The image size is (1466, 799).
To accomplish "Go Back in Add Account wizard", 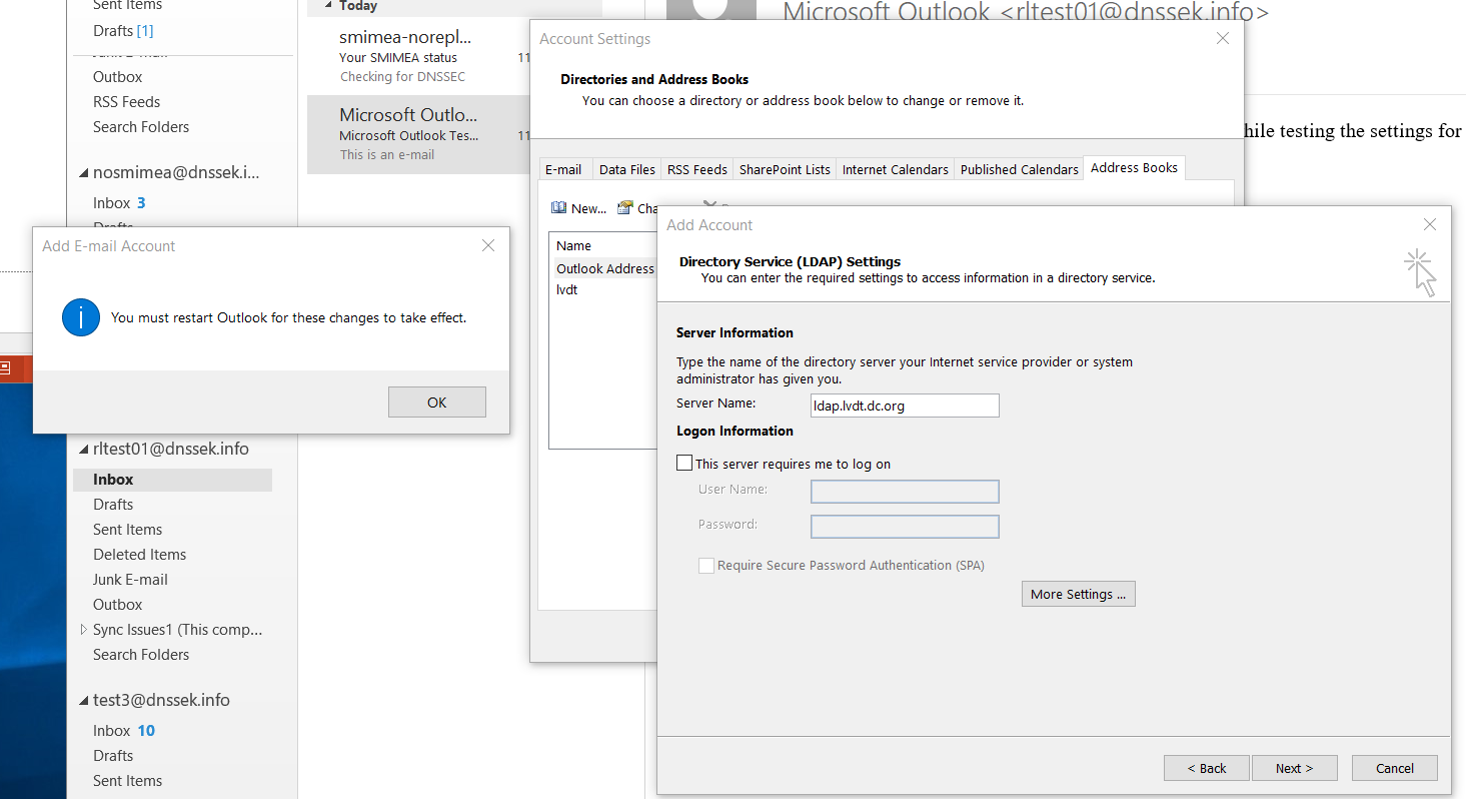I will coord(1207,768).
